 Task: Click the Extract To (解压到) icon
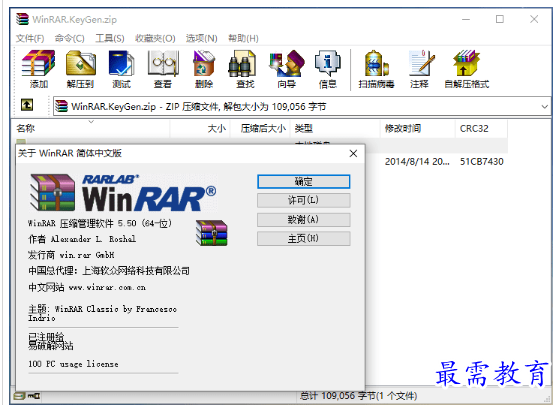point(80,69)
